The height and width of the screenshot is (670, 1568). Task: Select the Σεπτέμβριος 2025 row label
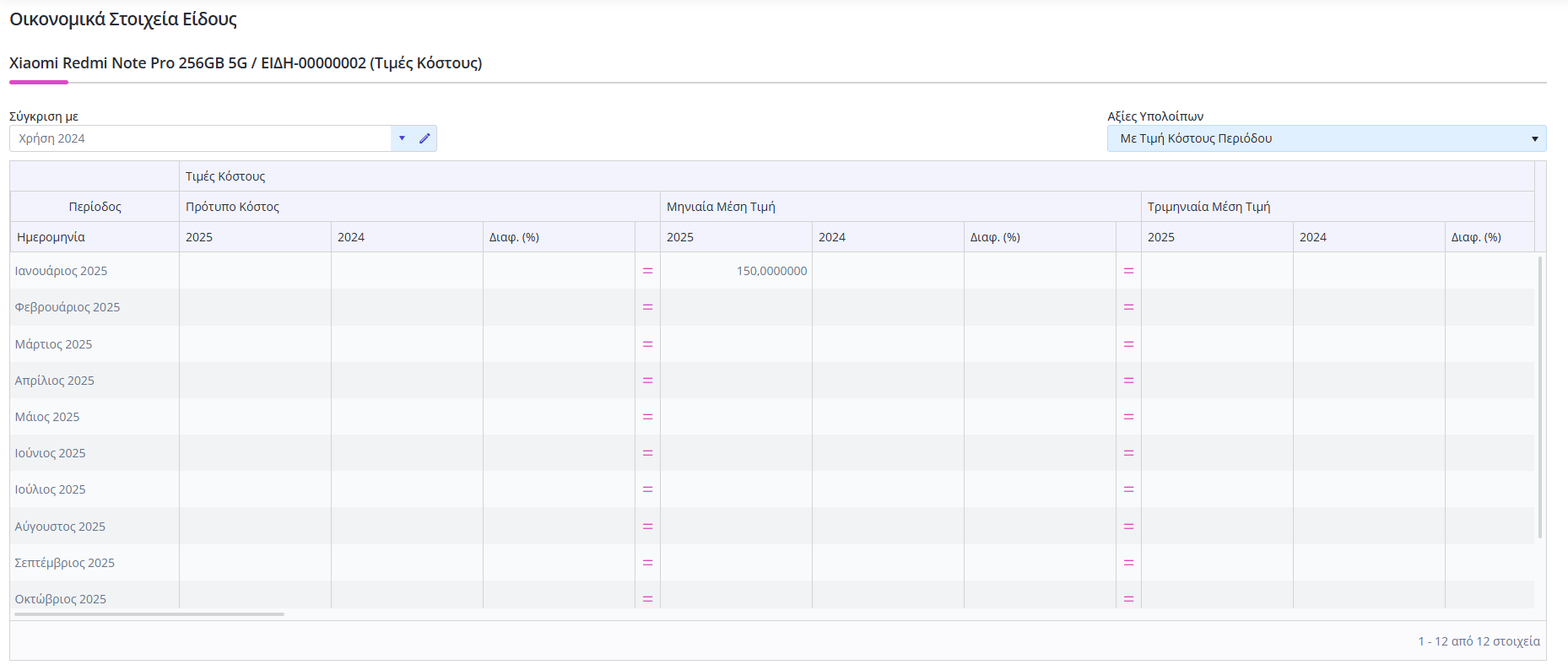[64, 563]
